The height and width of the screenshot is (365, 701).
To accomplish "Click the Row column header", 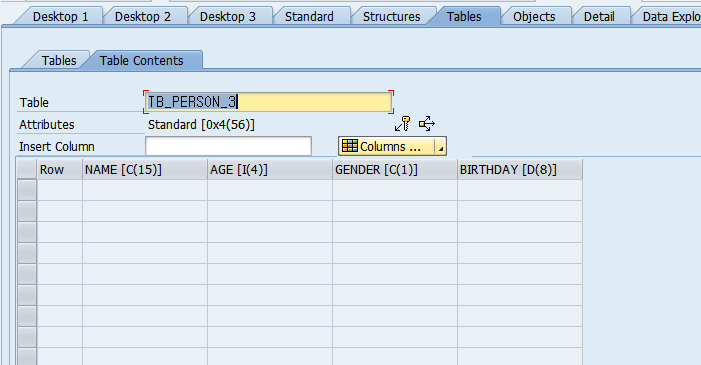I will pyautogui.click(x=59, y=170).
